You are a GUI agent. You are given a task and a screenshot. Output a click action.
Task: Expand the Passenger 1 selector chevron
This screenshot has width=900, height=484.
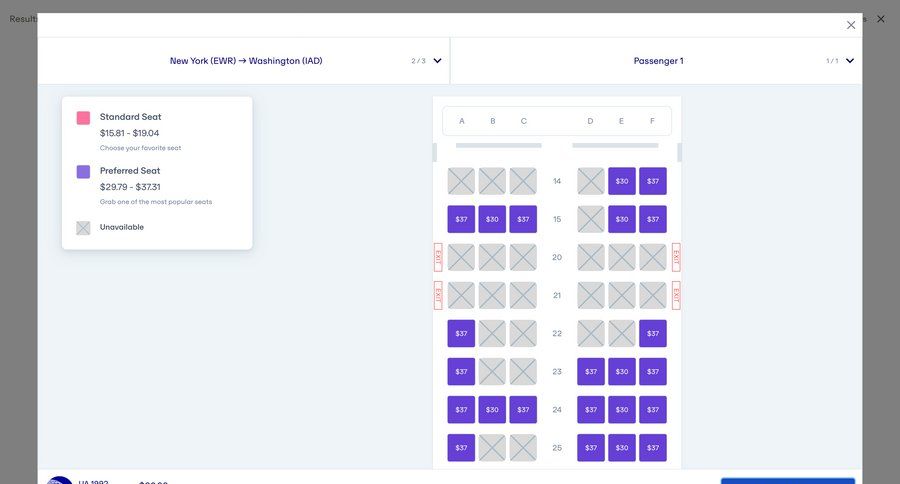850,61
